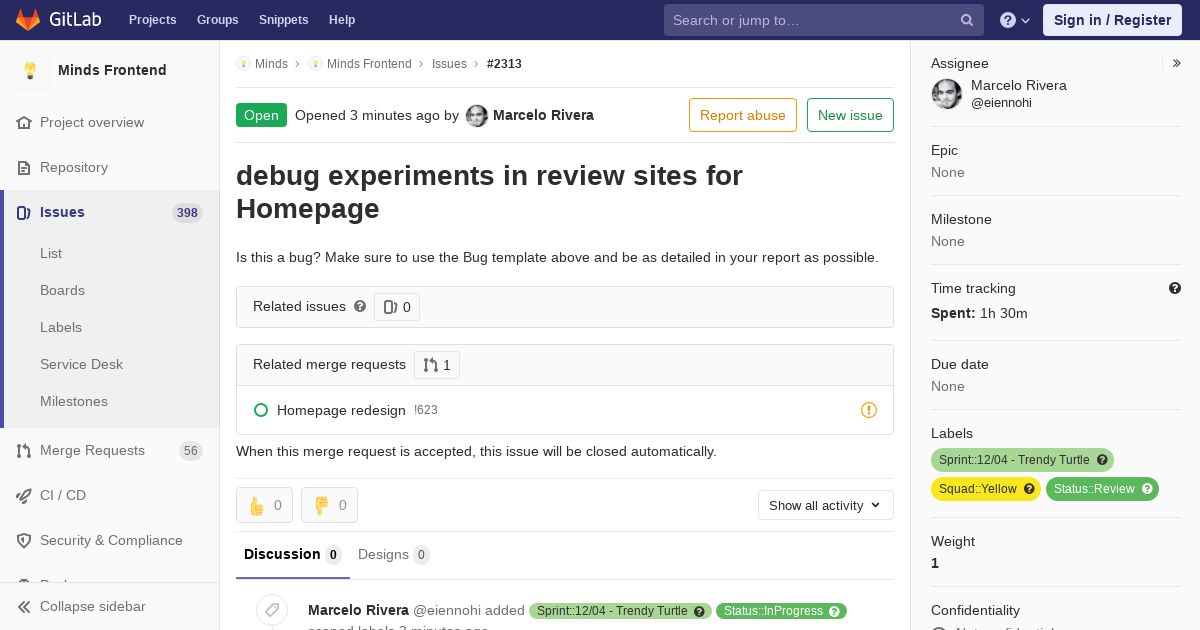Click the Time tracking help icon
Image resolution: width=1200 pixels, height=630 pixels.
pyautogui.click(x=1175, y=288)
